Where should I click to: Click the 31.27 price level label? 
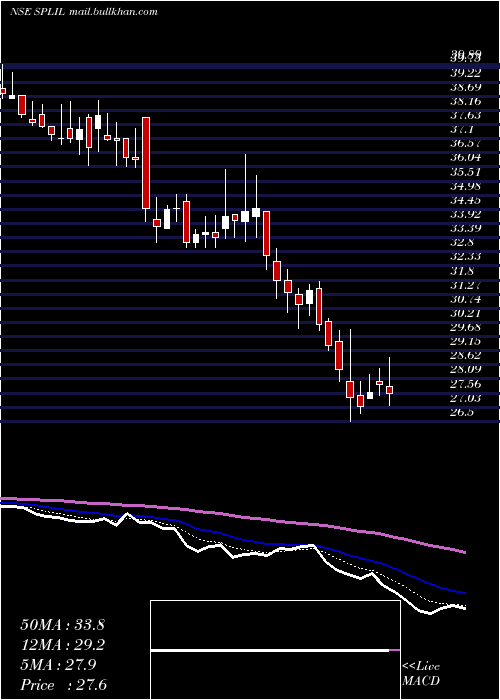pyautogui.click(x=466, y=285)
